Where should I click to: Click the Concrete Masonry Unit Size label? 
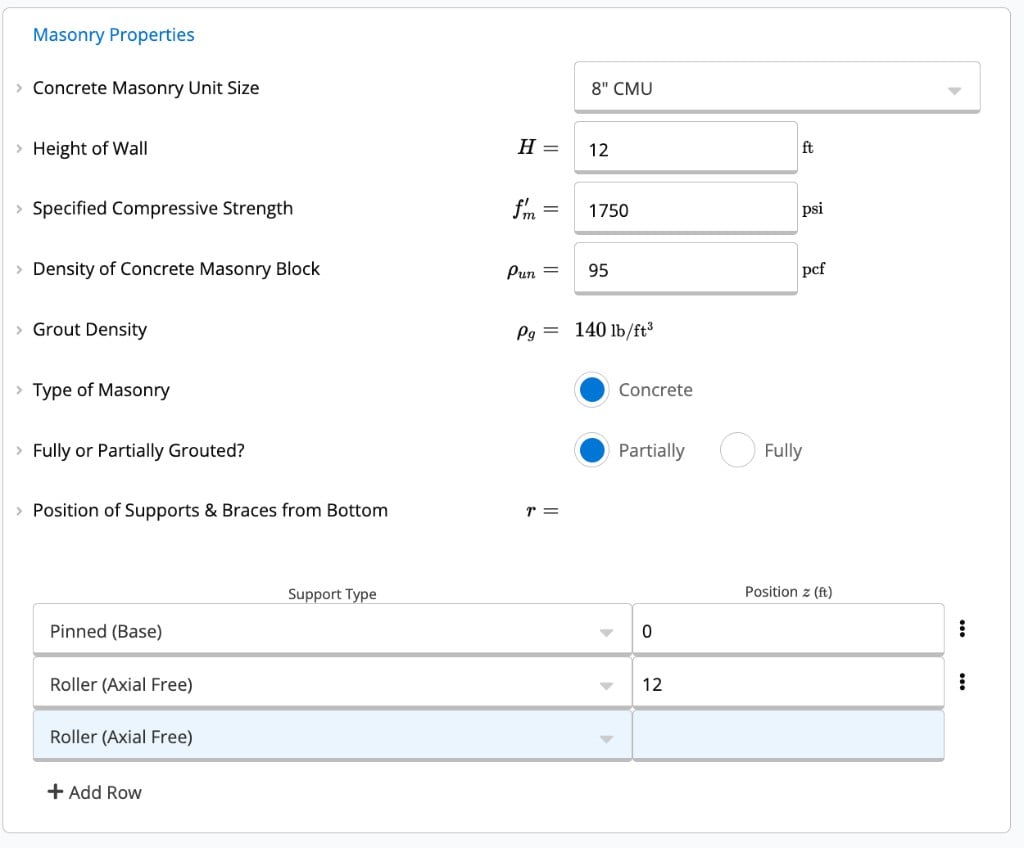pos(146,88)
